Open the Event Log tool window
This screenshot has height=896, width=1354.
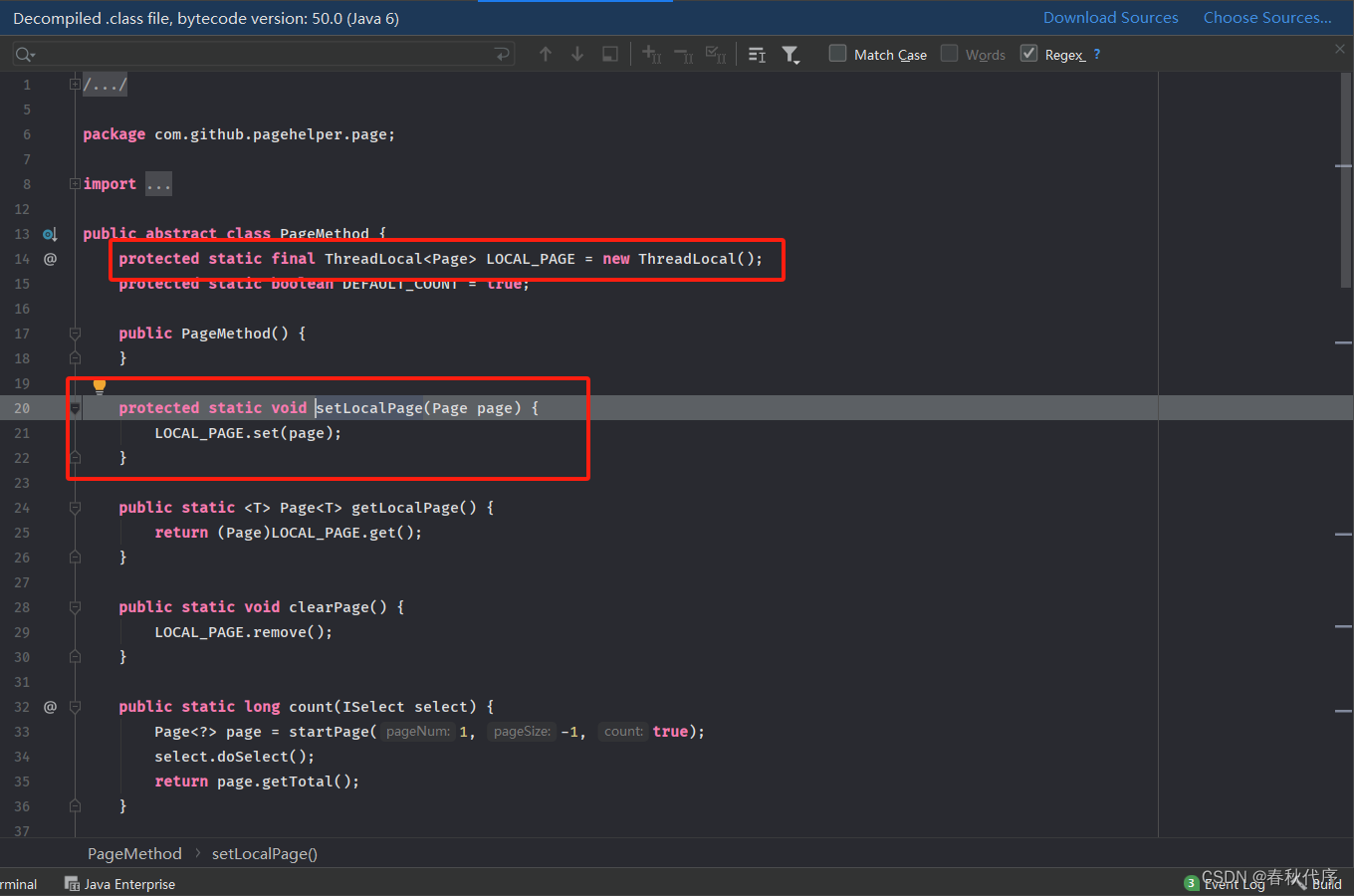tap(1225, 884)
